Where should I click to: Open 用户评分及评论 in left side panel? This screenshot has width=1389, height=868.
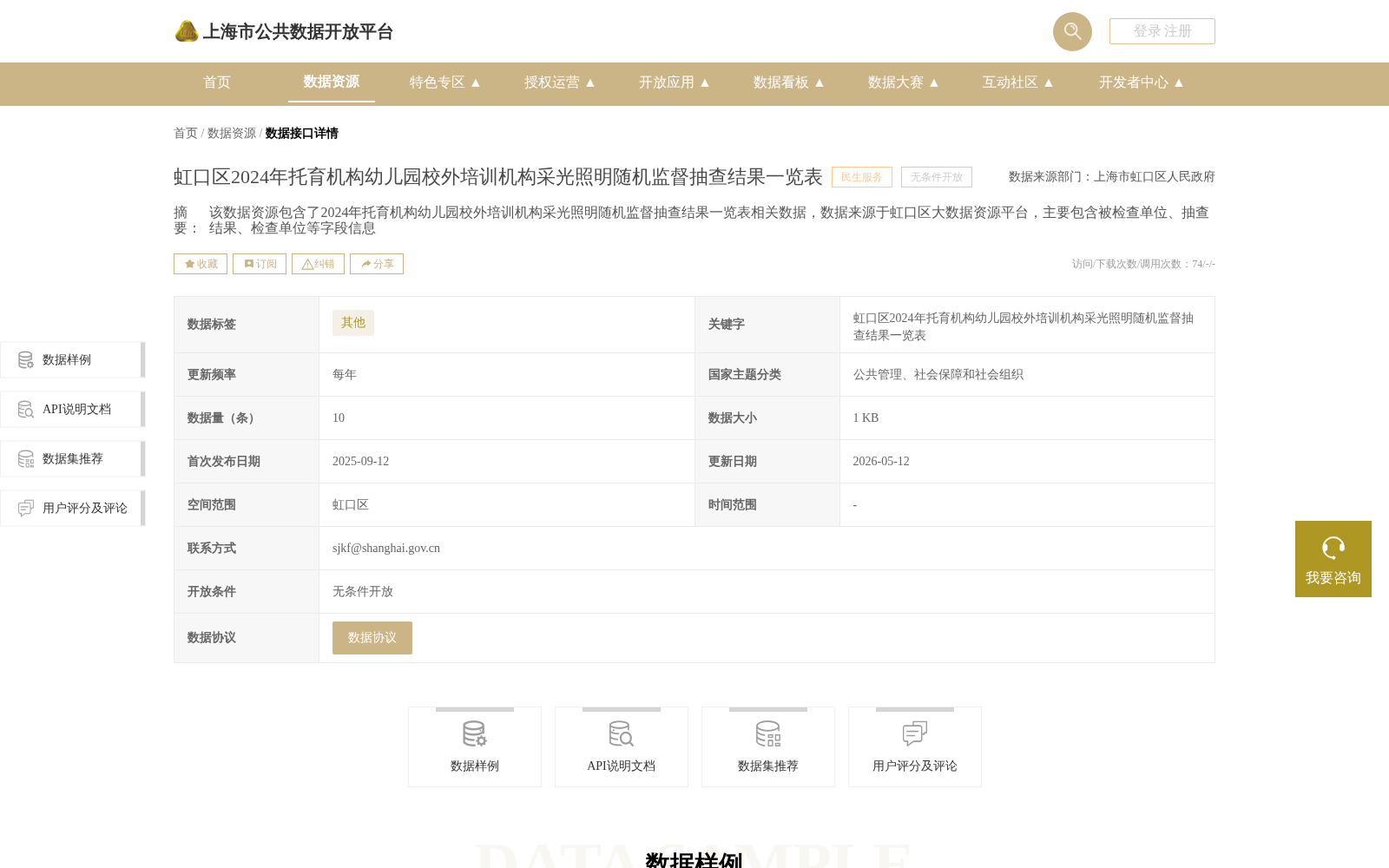73,509
